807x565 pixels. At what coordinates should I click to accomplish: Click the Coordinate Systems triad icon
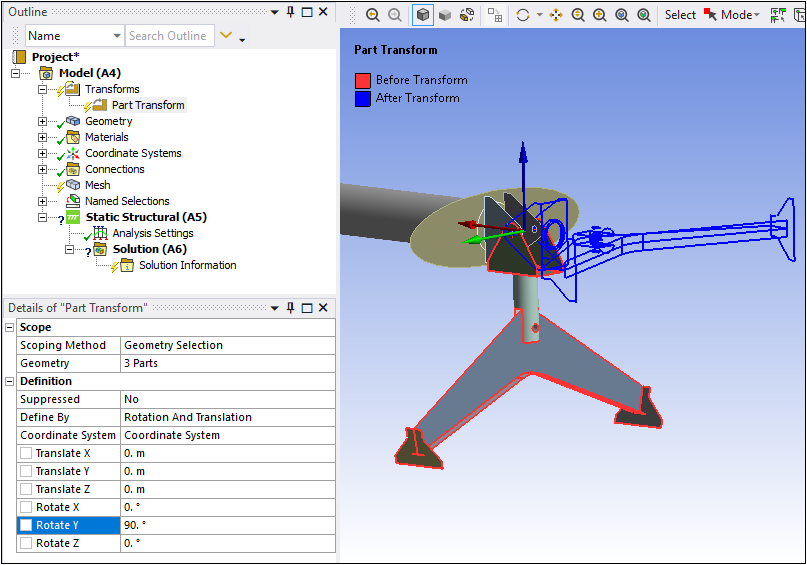click(73, 153)
